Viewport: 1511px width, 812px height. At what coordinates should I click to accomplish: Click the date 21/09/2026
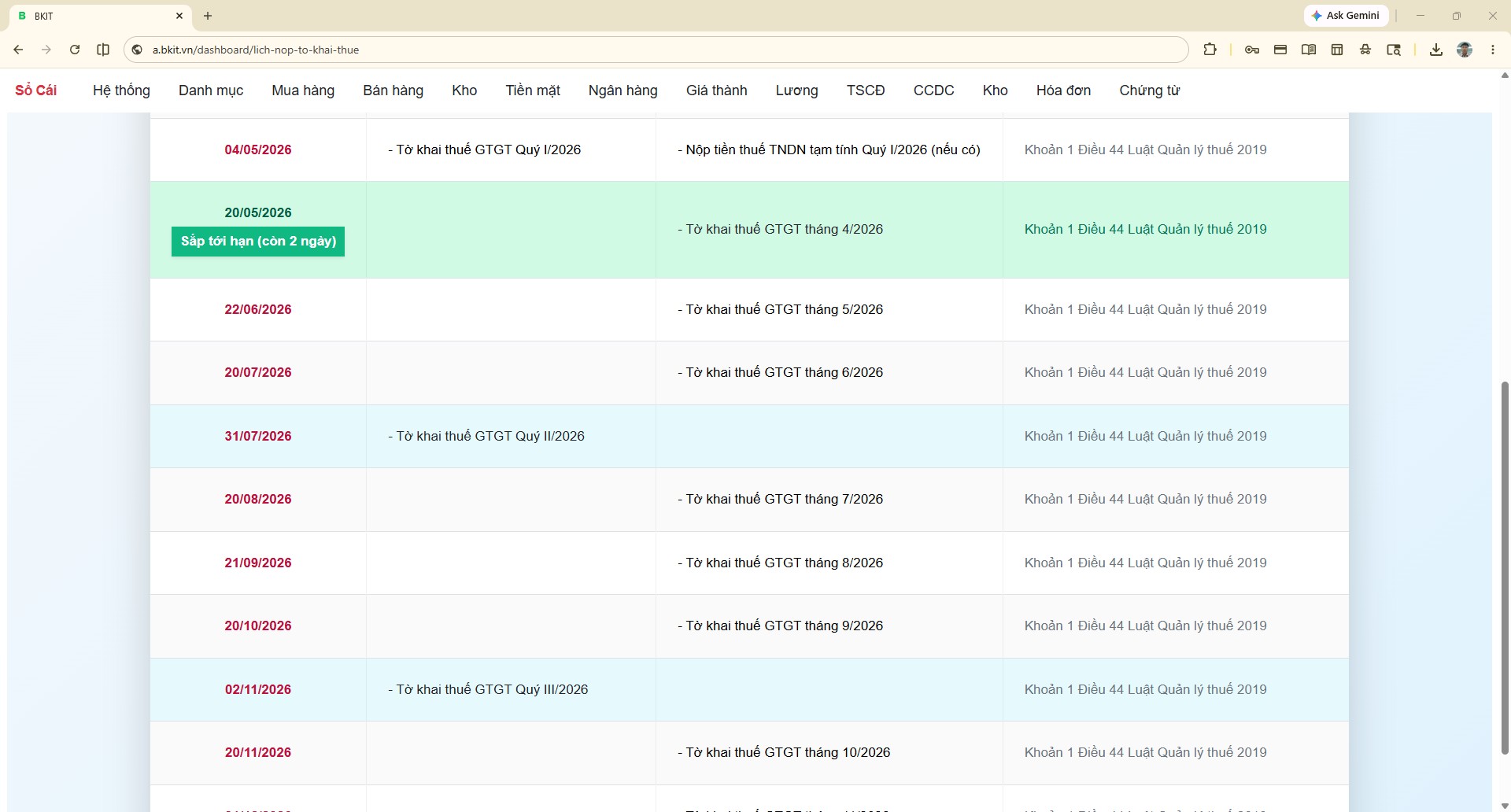[258, 563]
